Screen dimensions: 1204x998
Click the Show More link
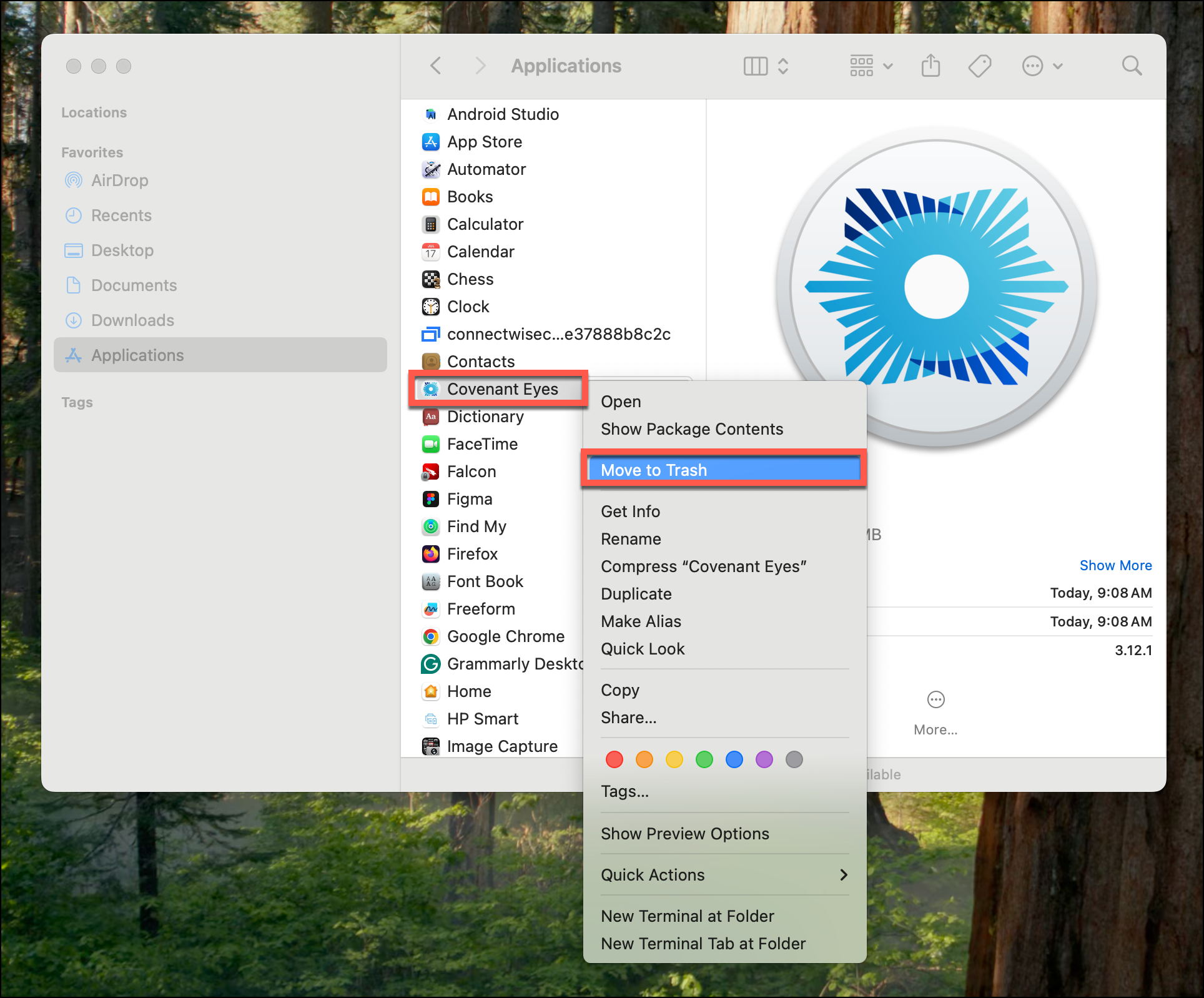click(x=1115, y=565)
